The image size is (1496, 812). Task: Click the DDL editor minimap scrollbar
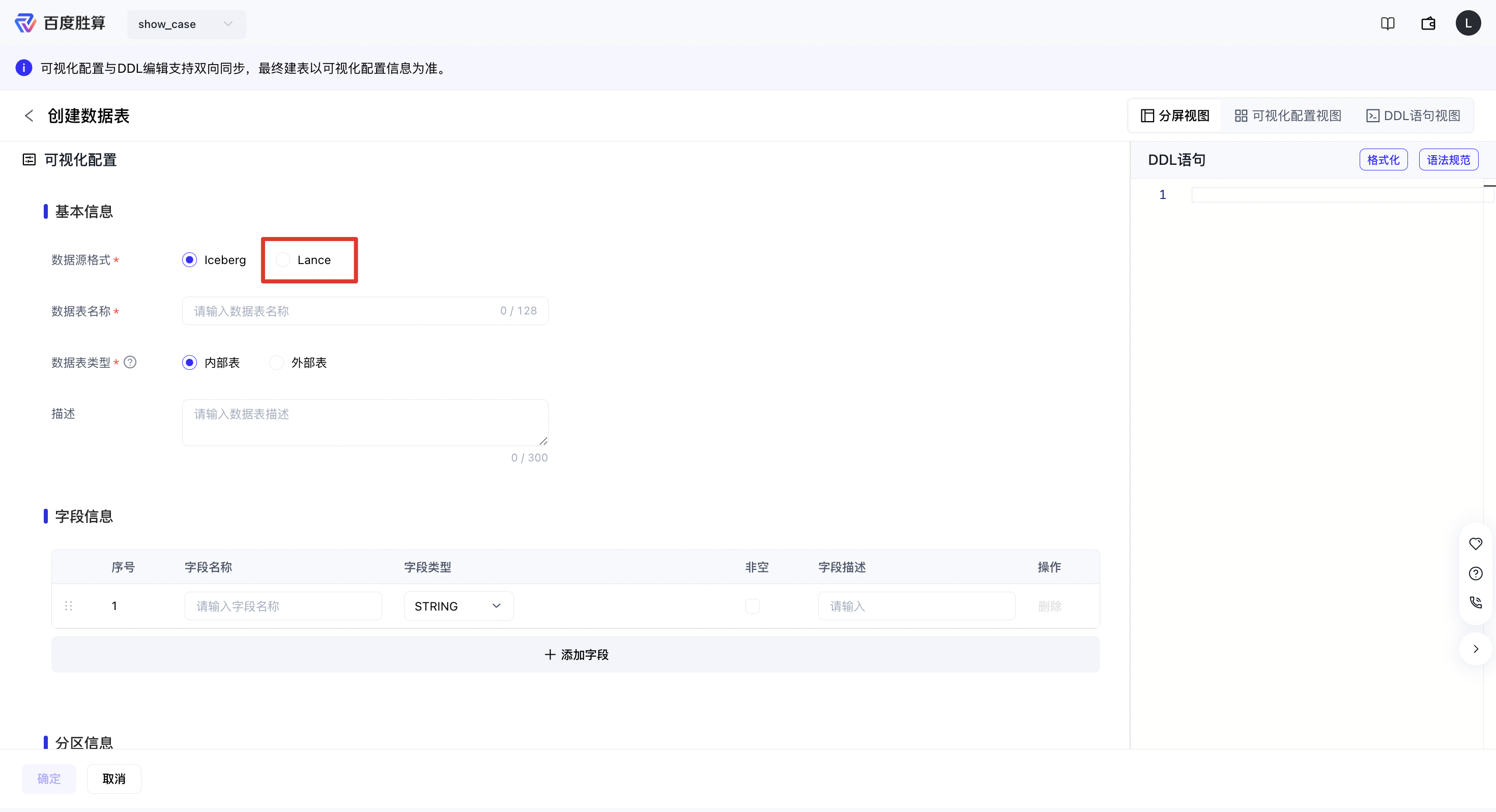click(x=1489, y=465)
